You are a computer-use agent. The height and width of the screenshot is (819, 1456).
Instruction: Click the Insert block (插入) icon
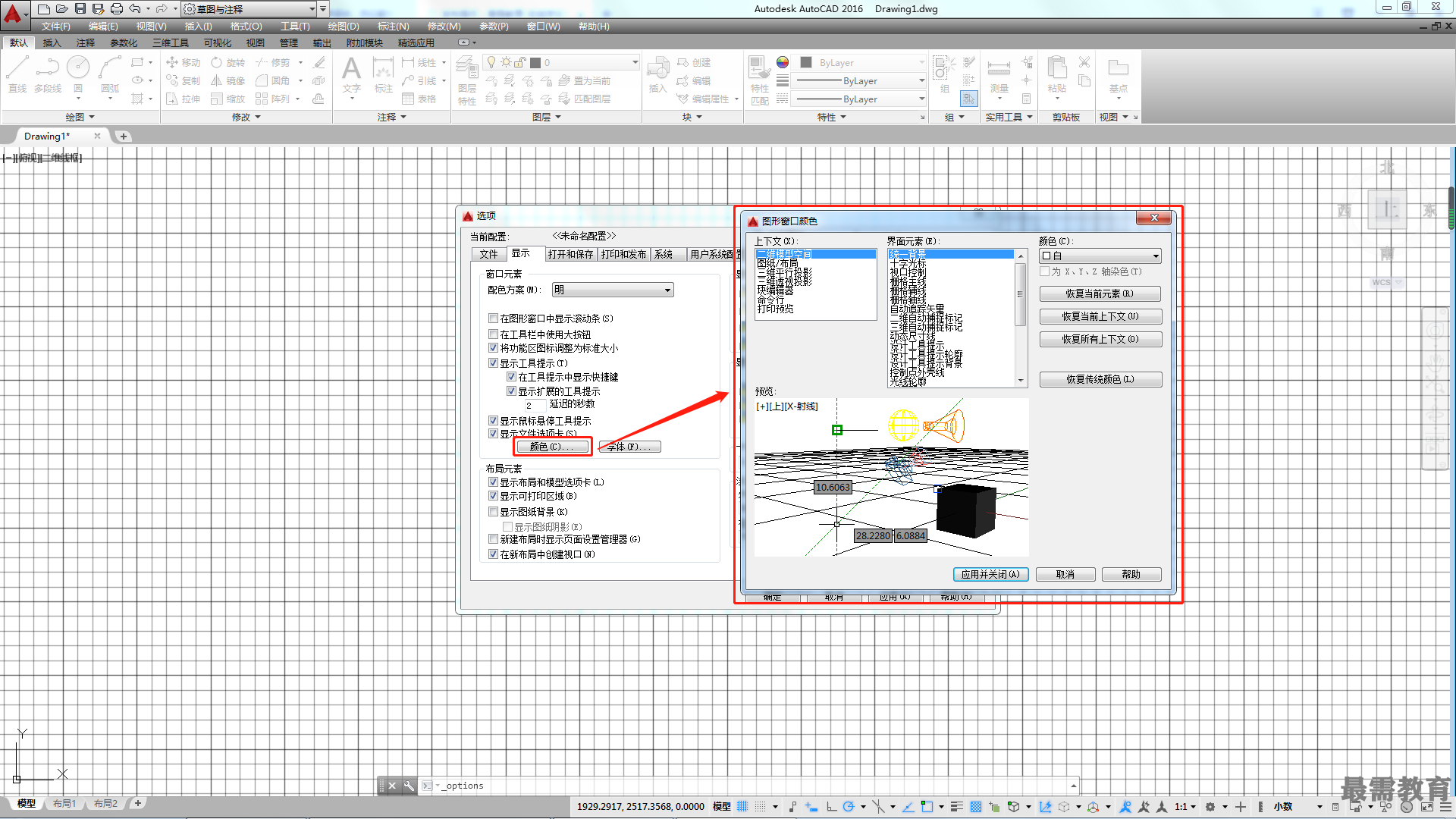657,74
